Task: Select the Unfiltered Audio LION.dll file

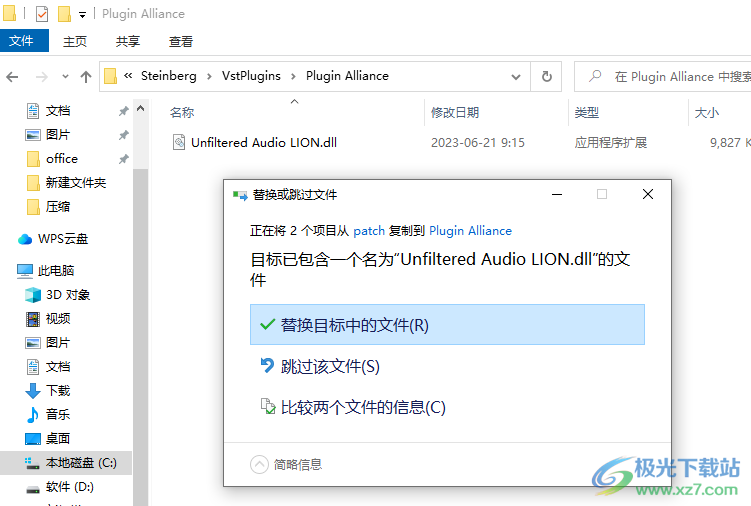Action: tap(264, 143)
